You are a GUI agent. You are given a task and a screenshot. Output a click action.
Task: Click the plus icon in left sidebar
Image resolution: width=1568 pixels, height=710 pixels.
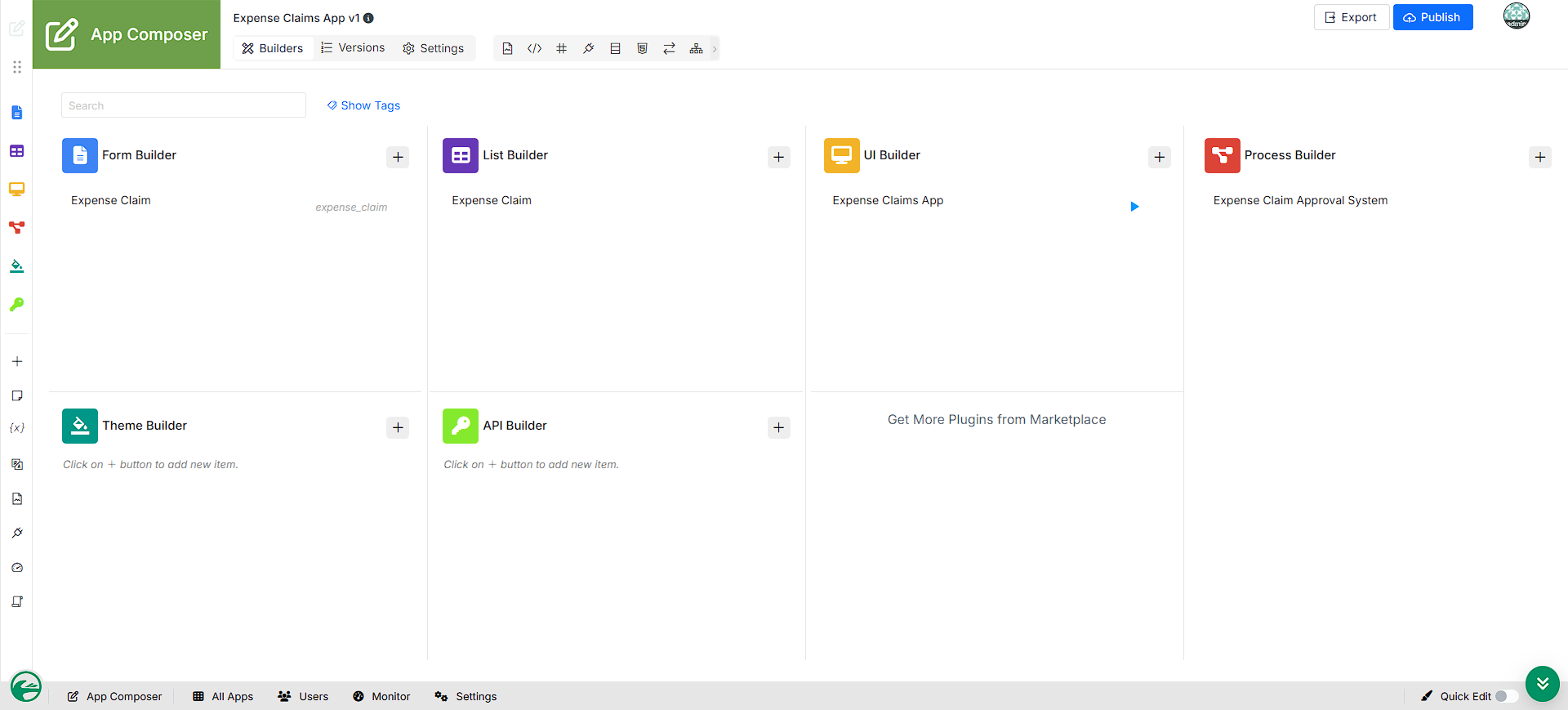(x=17, y=361)
